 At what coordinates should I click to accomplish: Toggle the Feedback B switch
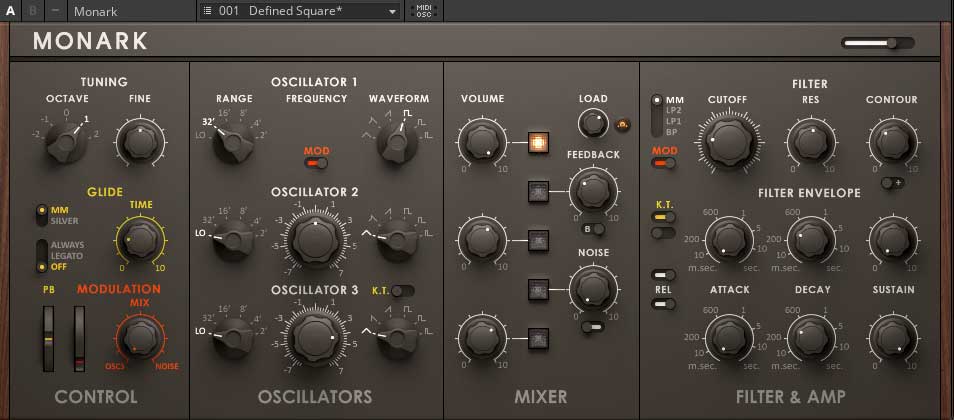tap(593, 229)
